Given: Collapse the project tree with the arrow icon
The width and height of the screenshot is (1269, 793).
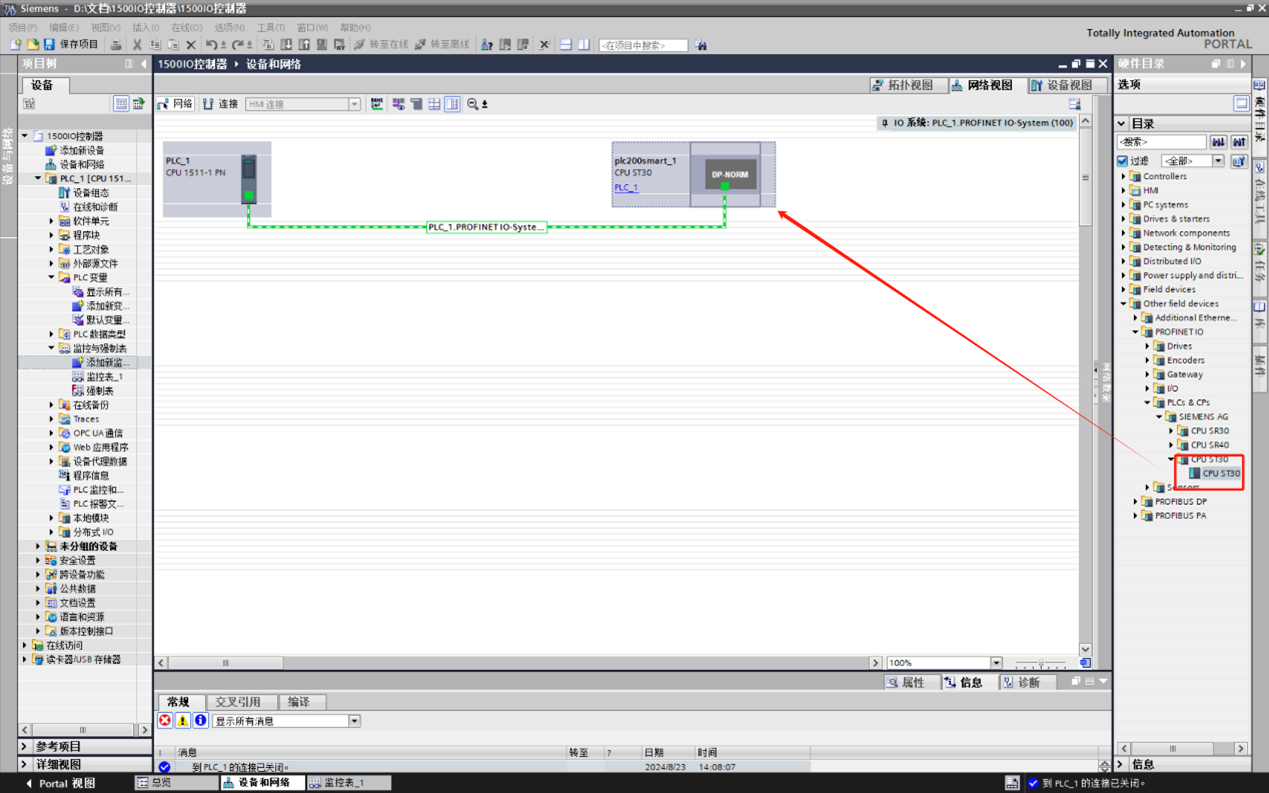Looking at the screenshot, I should 144,64.
